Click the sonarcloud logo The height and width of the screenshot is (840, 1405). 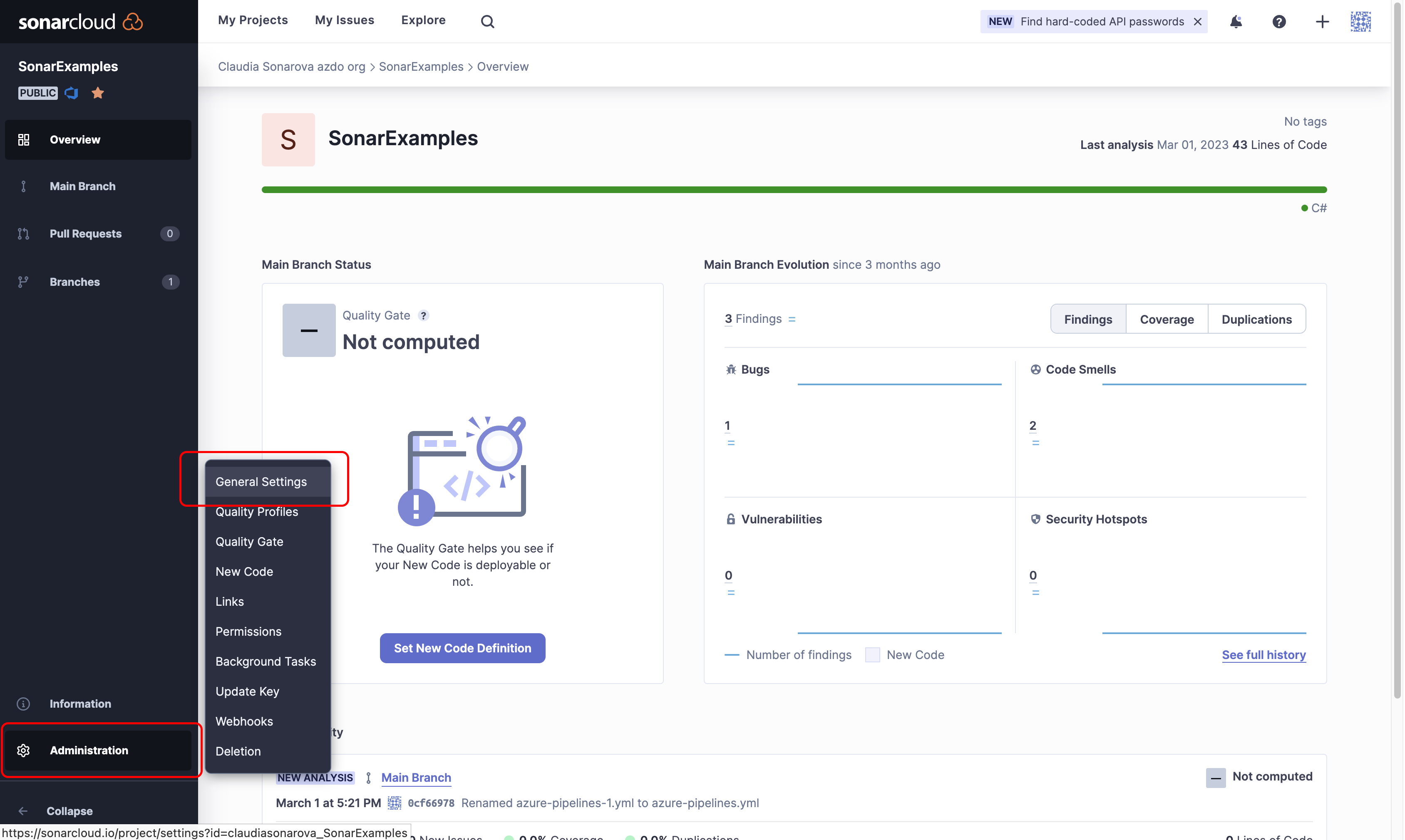[80, 22]
